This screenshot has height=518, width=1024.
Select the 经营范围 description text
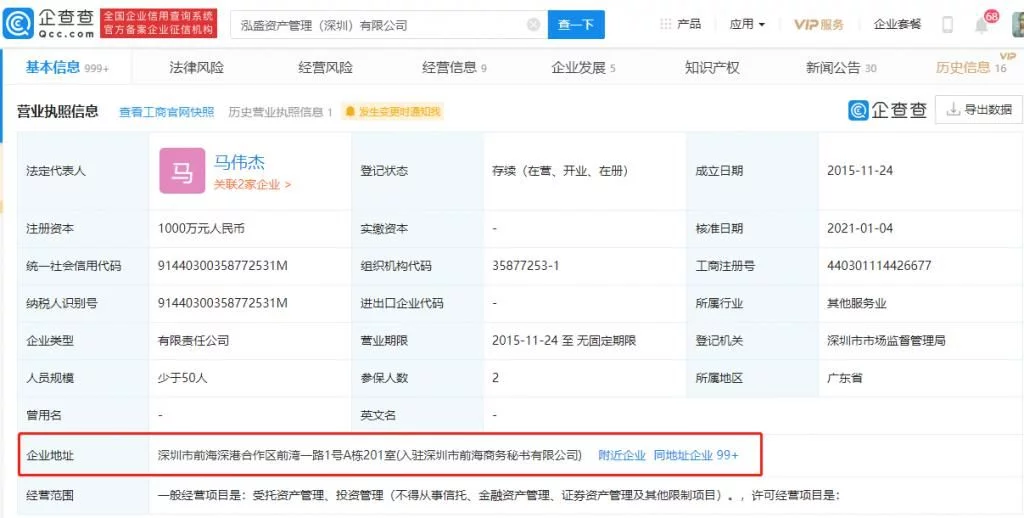(x=498, y=495)
